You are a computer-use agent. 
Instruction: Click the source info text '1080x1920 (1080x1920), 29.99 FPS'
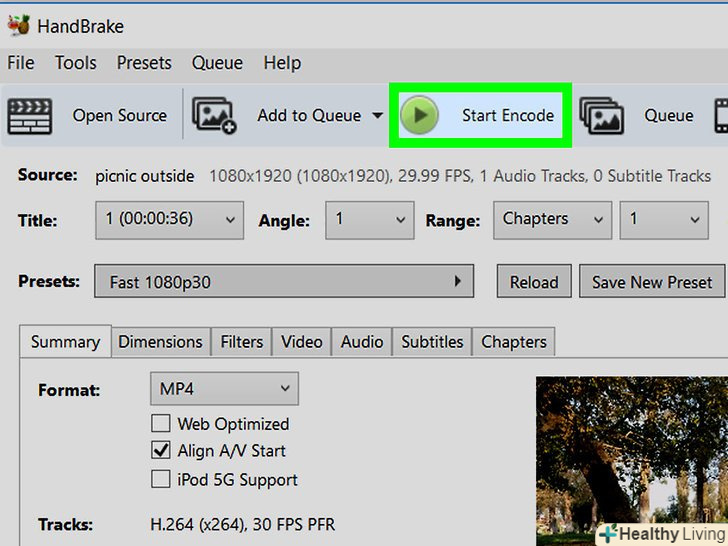tap(341, 176)
